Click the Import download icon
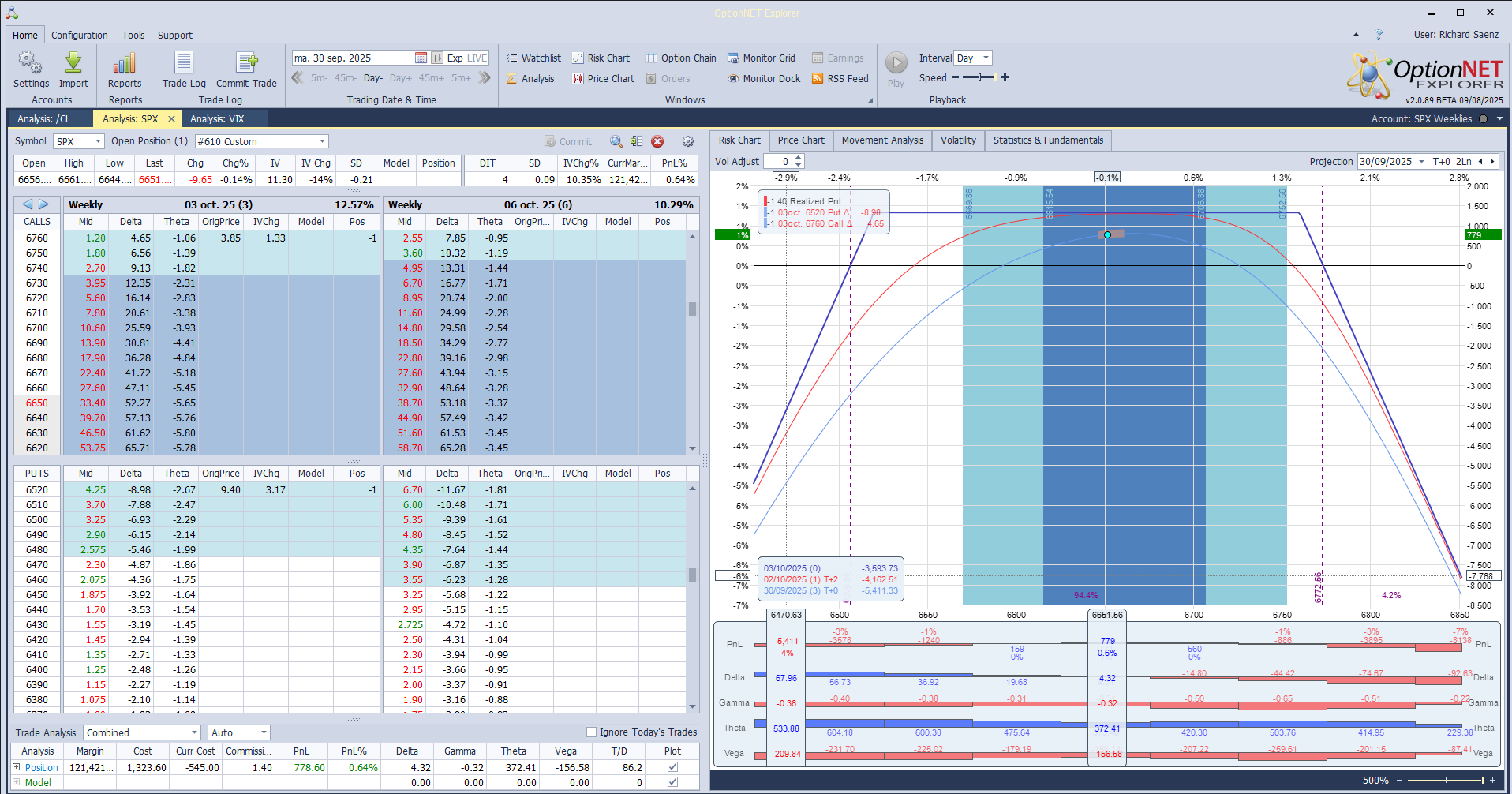 coord(73,63)
